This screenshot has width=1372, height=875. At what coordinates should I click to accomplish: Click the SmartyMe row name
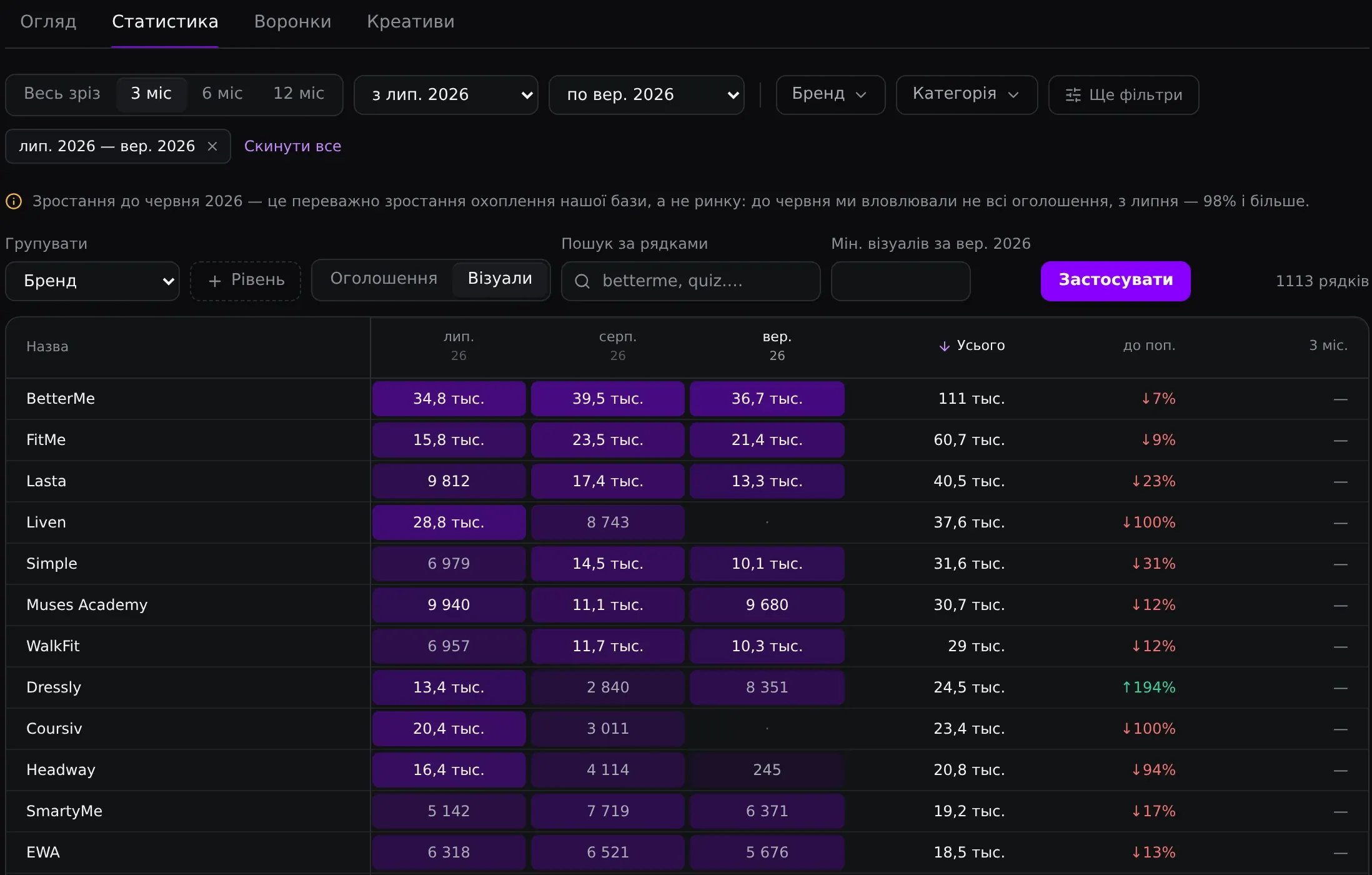click(x=64, y=811)
